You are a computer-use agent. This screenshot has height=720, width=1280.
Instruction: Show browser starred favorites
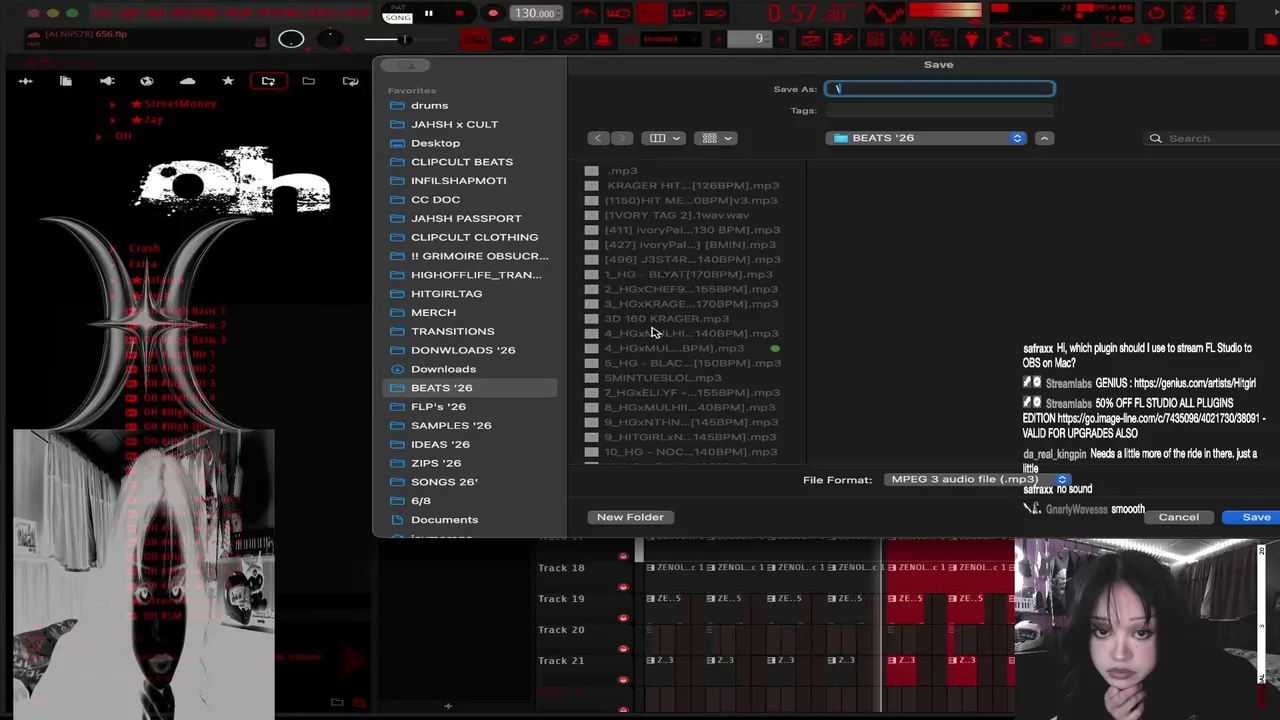[228, 81]
